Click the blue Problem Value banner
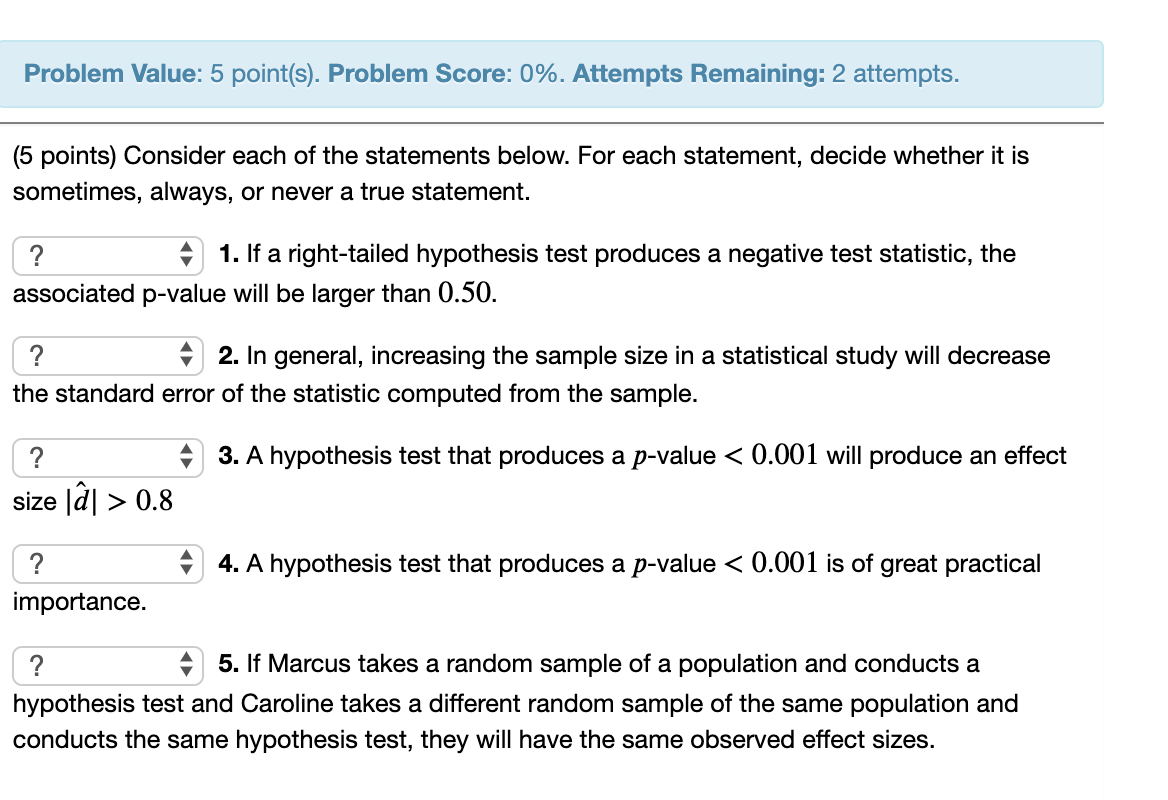The width and height of the screenshot is (1168, 800). pos(552,73)
